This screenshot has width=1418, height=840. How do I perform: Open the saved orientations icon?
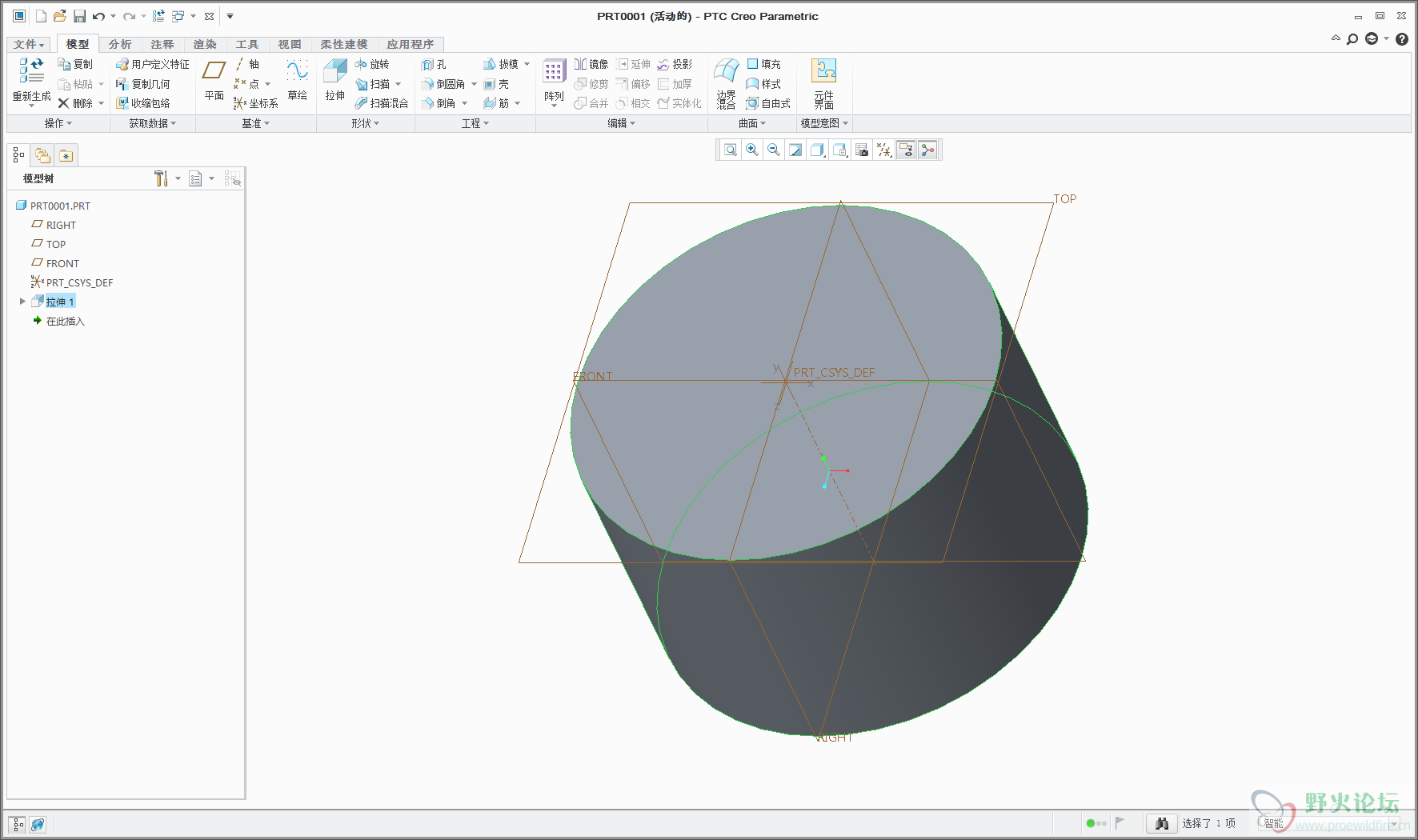[839, 150]
